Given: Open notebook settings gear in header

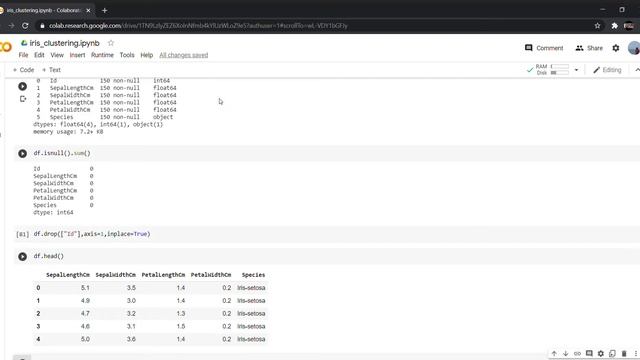Looking at the screenshot, I should pos(616,48).
